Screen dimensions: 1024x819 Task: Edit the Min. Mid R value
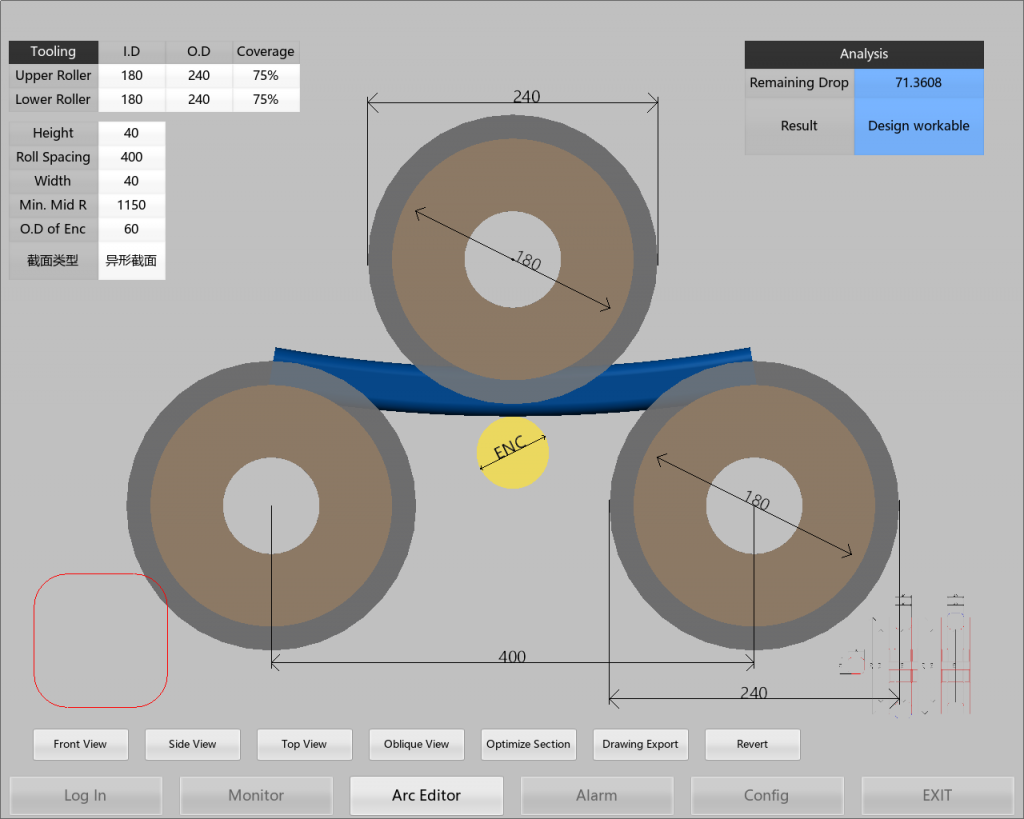(131, 205)
